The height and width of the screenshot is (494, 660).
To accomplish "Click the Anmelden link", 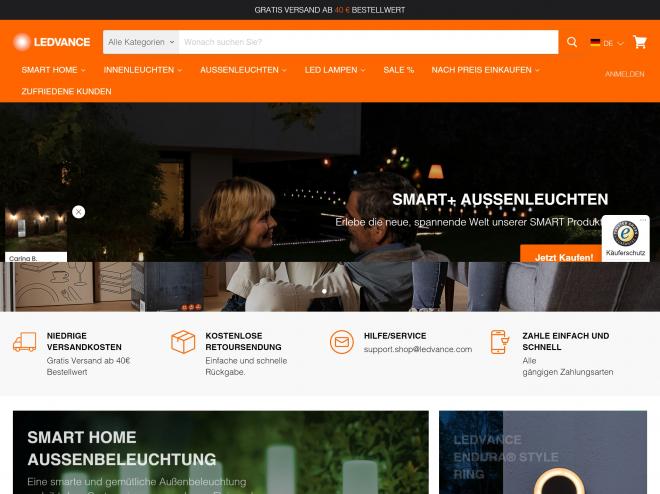I will 625,74.
